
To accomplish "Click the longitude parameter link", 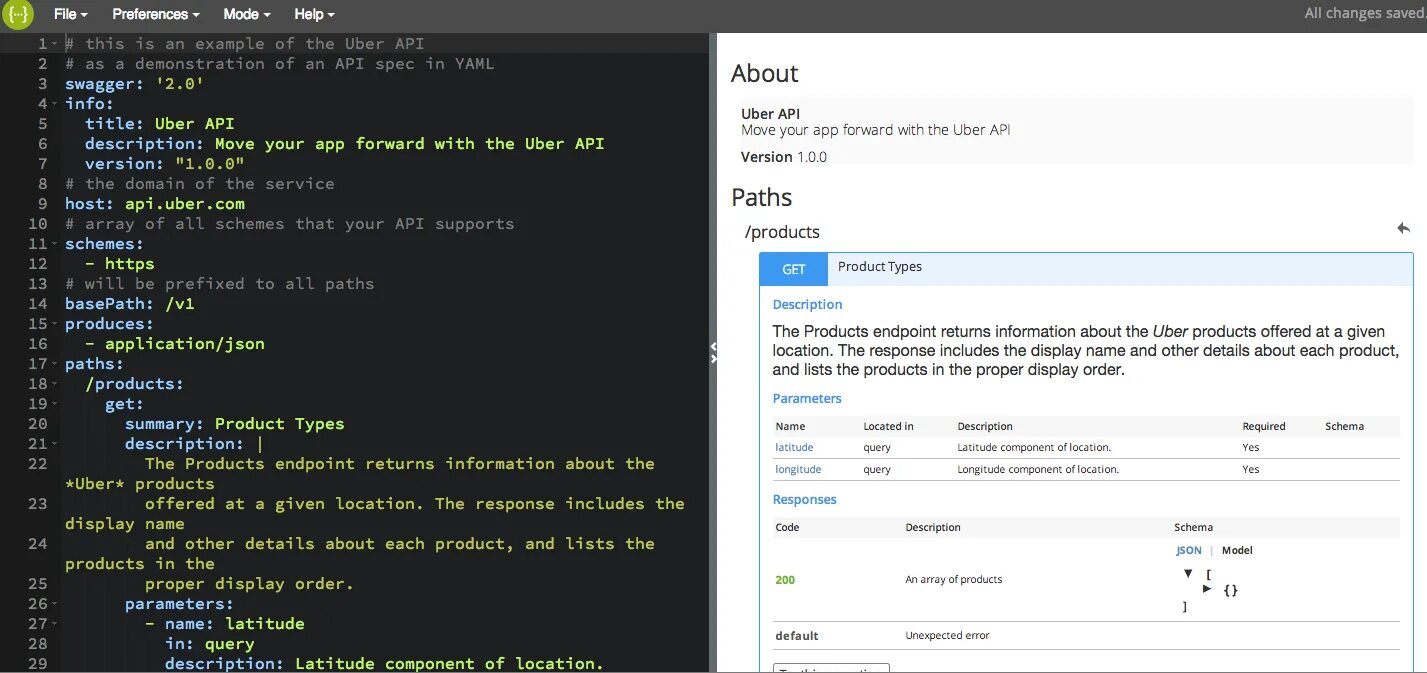I will pos(798,469).
